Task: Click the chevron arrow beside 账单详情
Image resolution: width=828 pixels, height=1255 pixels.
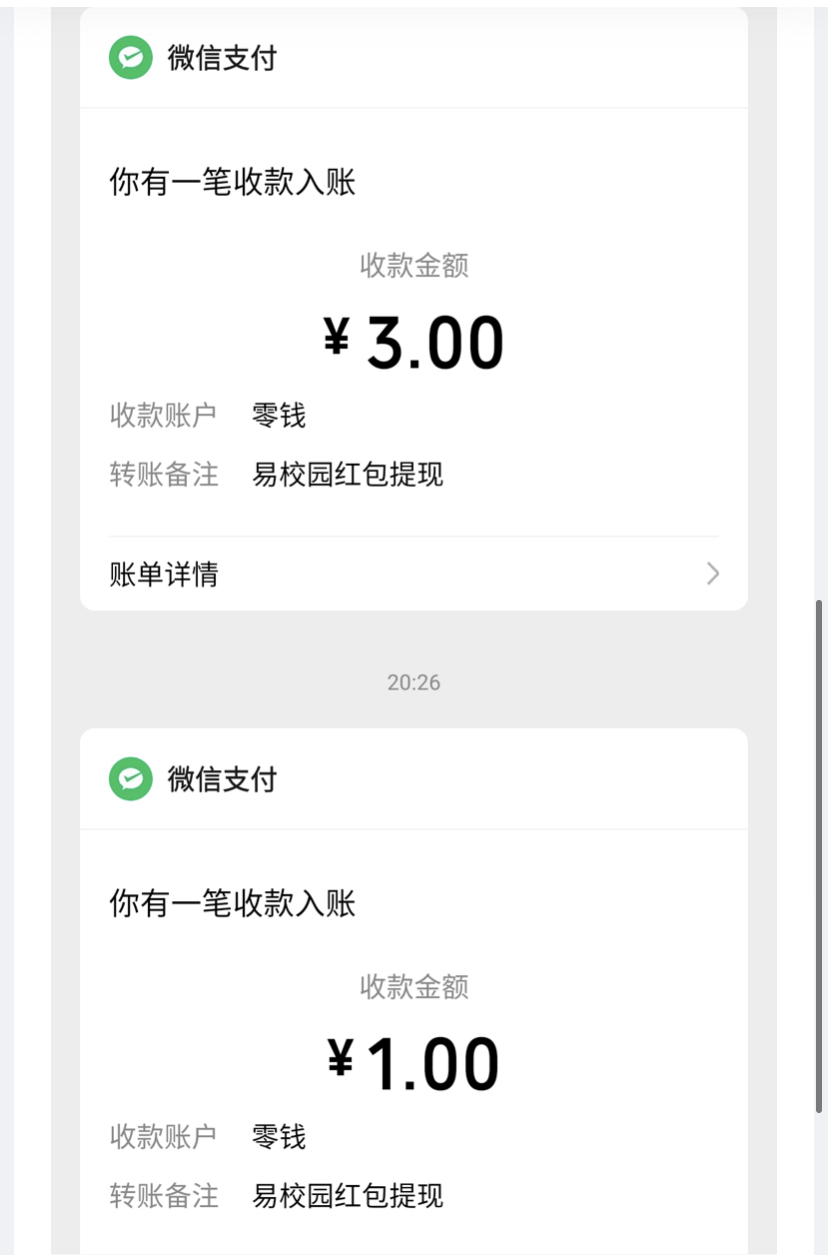Action: [x=712, y=573]
